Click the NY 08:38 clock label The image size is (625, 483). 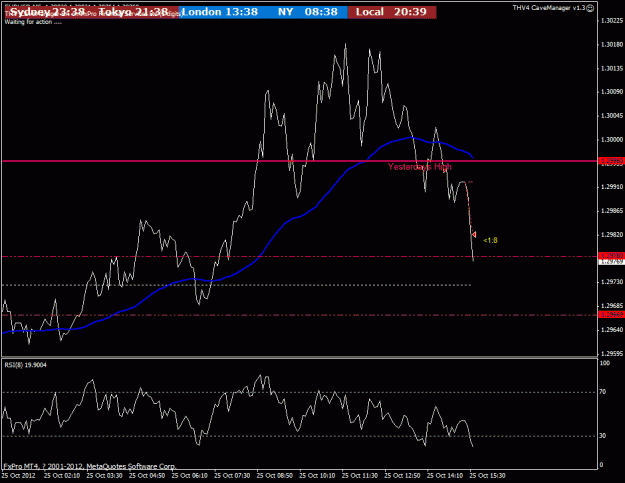[308, 12]
